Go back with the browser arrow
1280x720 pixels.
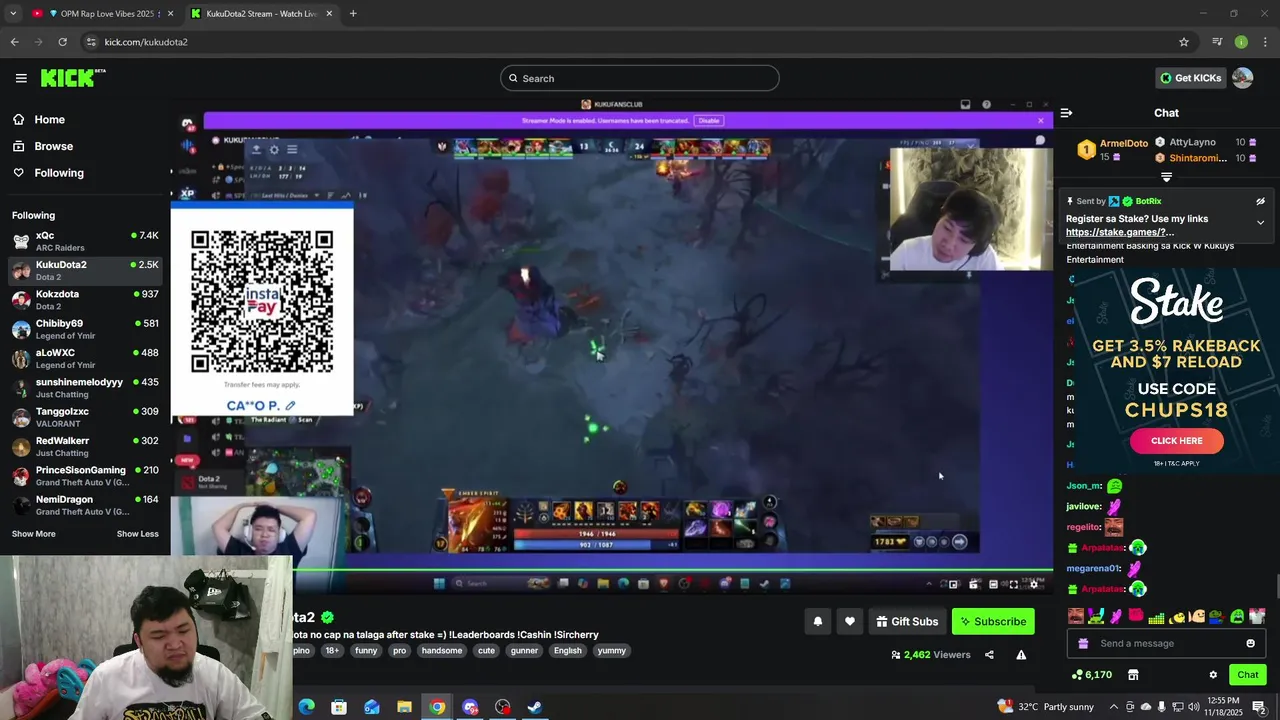pyautogui.click(x=14, y=42)
